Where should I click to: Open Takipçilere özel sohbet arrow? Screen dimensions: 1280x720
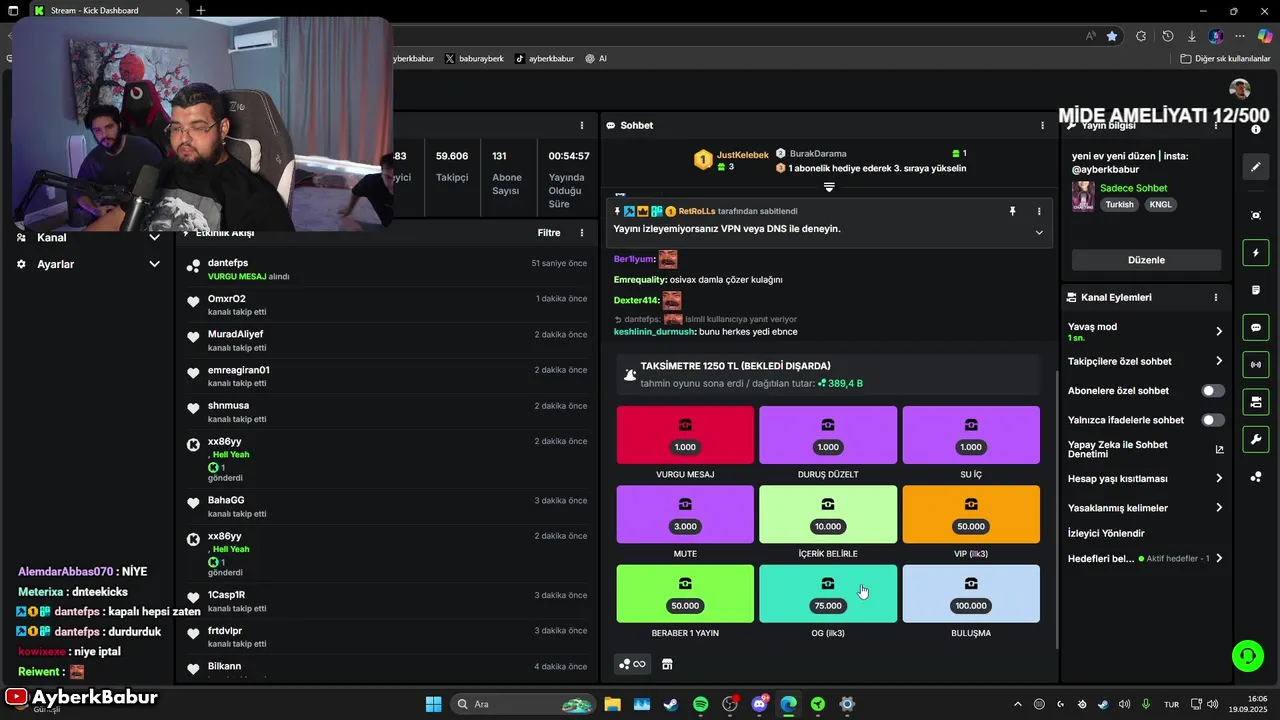[1219, 361]
